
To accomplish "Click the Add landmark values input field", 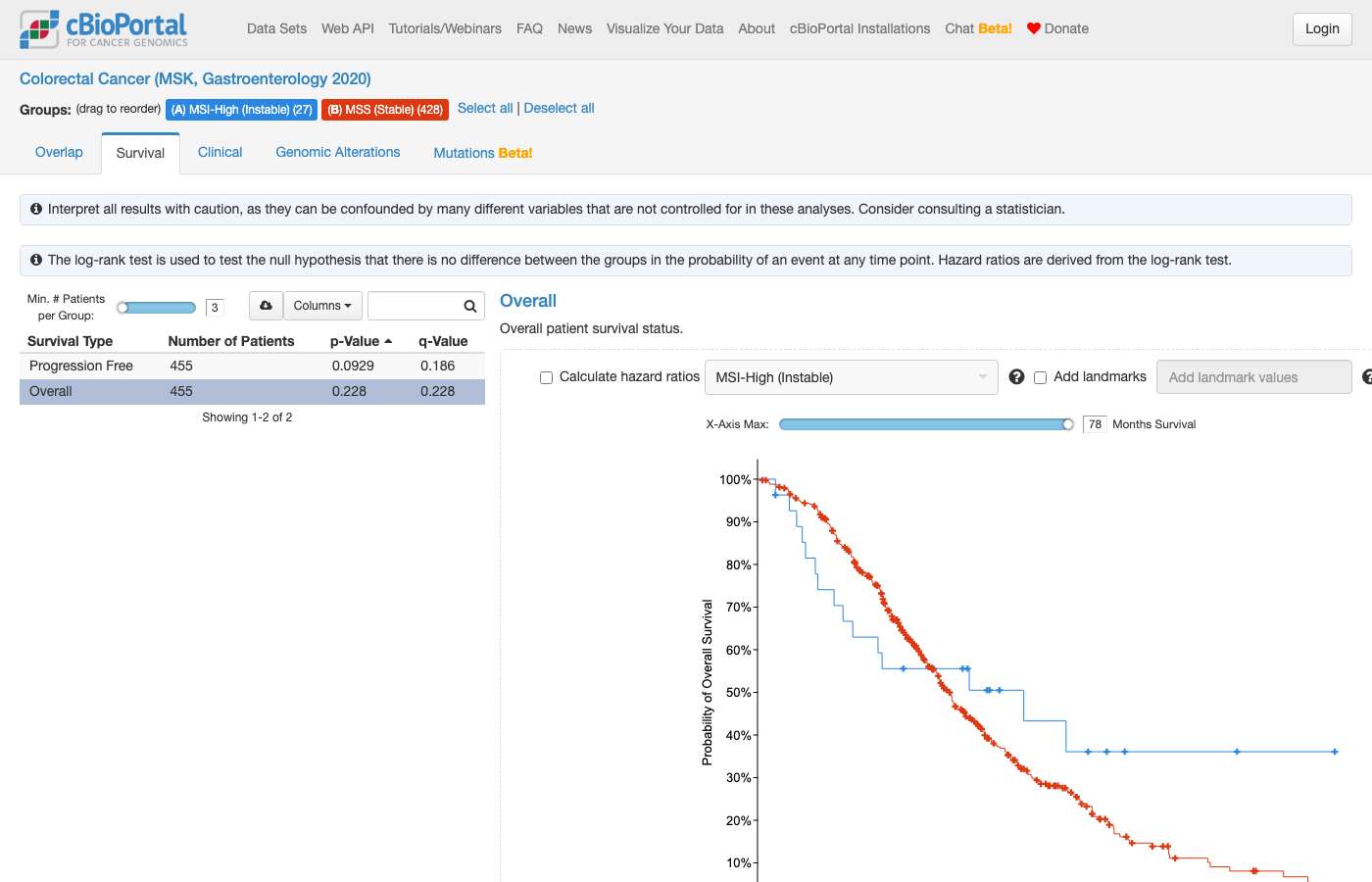I will click(1254, 377).
